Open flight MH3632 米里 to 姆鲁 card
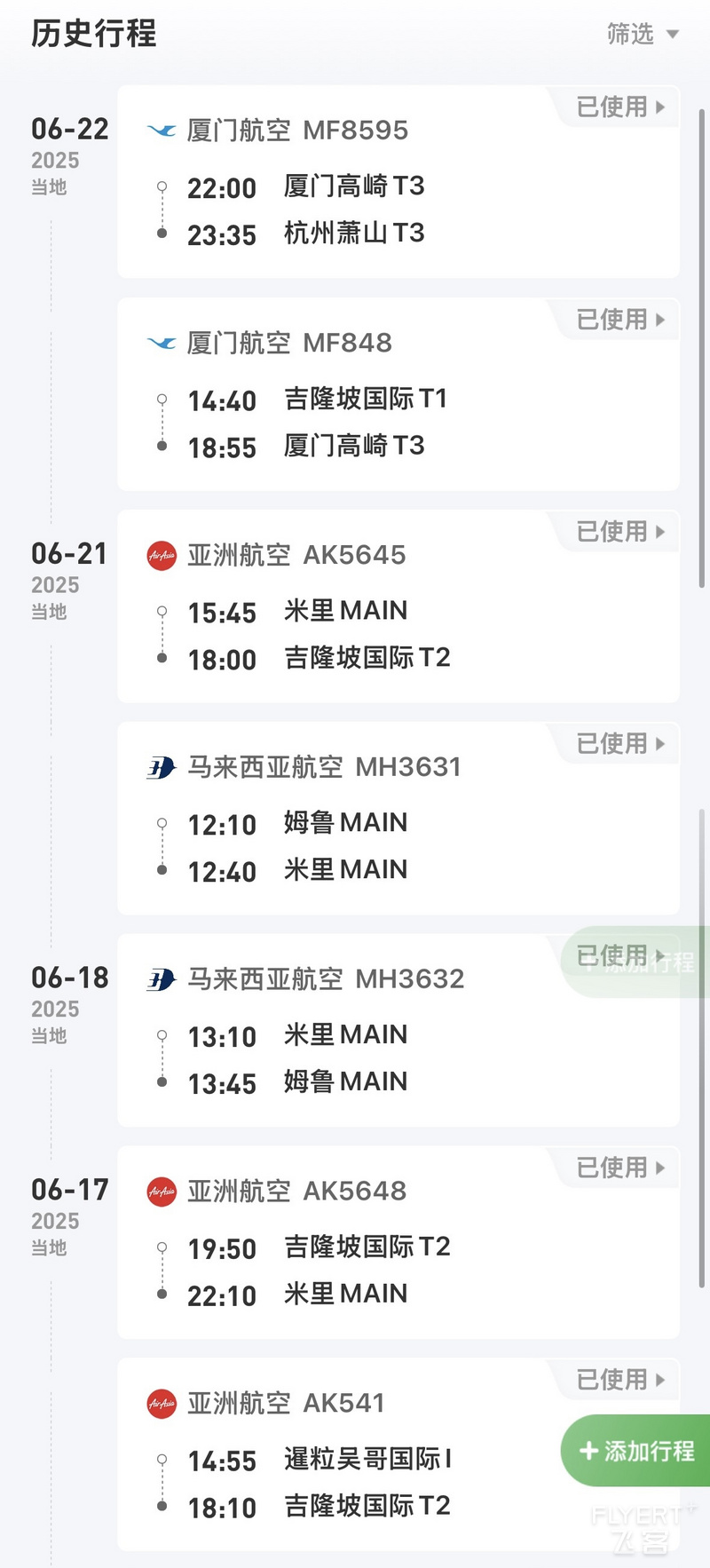This screenshot has height=1568, width=710. click(398, 1031)
